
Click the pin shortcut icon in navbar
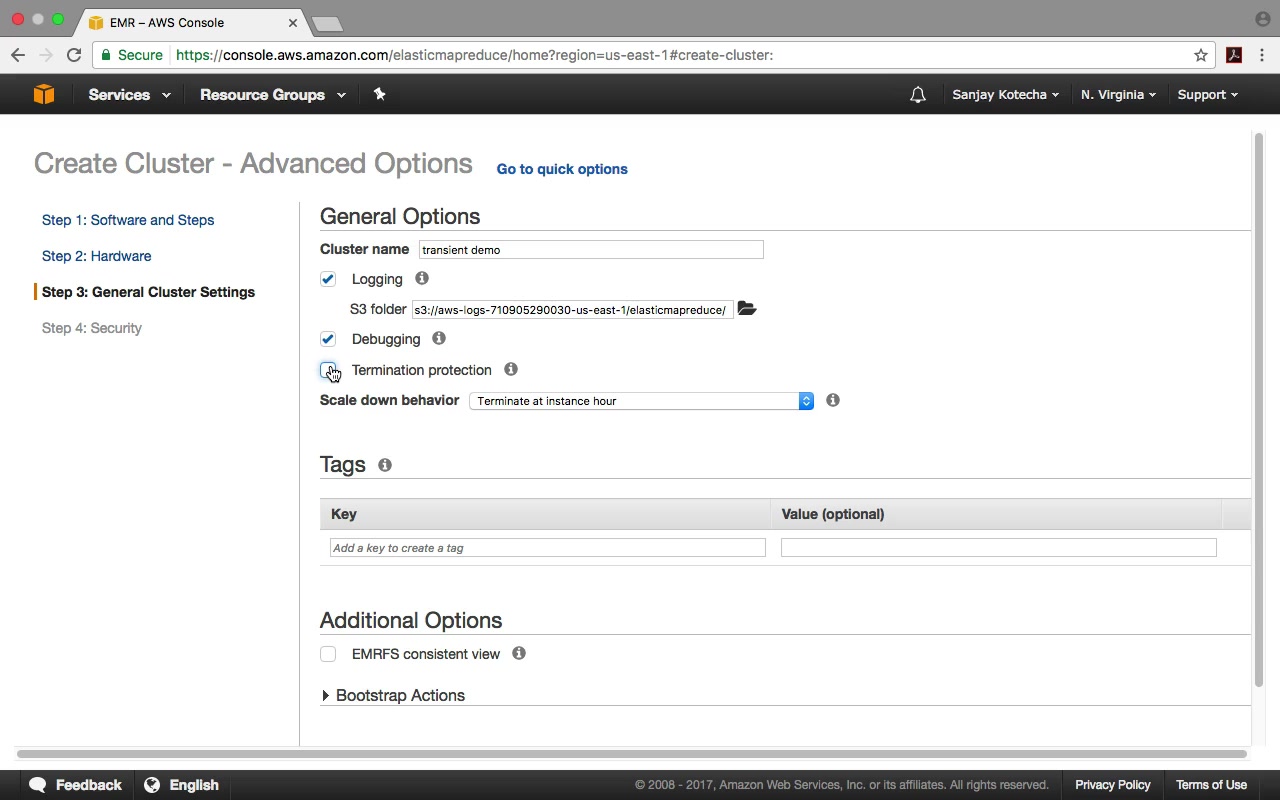(x=379, y=94)
